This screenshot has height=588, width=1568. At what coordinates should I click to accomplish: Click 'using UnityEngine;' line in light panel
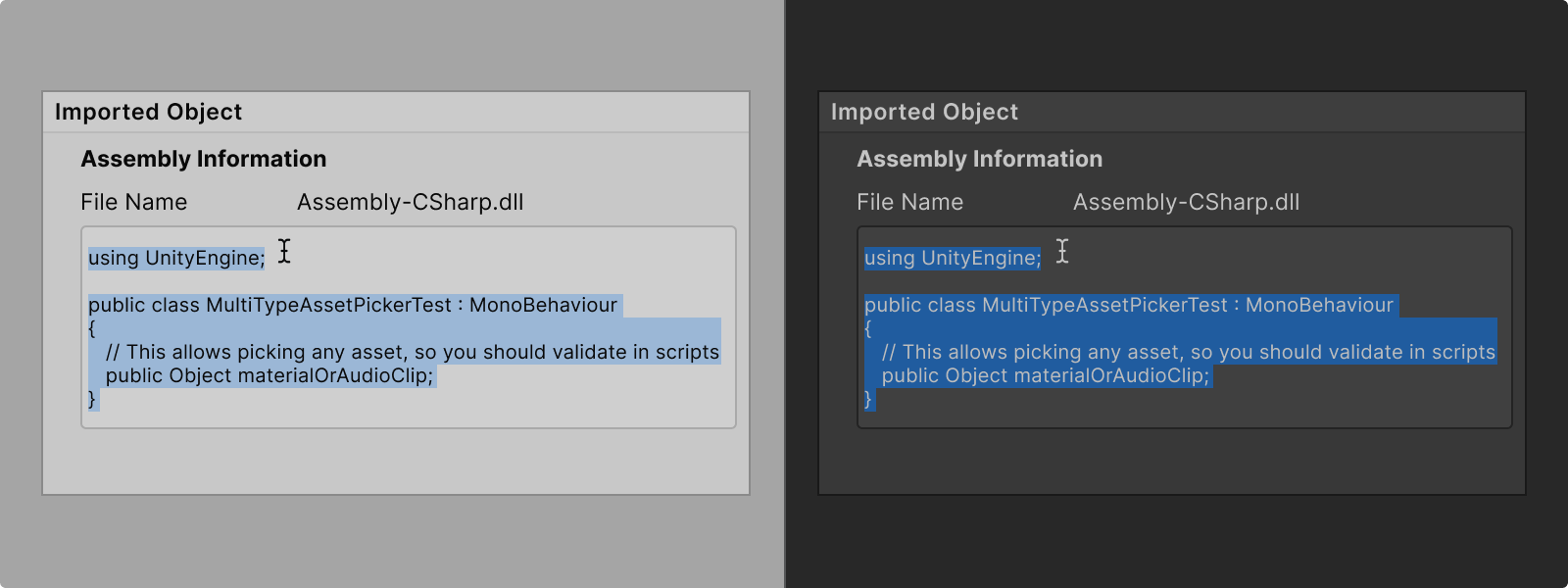[176, 258]
